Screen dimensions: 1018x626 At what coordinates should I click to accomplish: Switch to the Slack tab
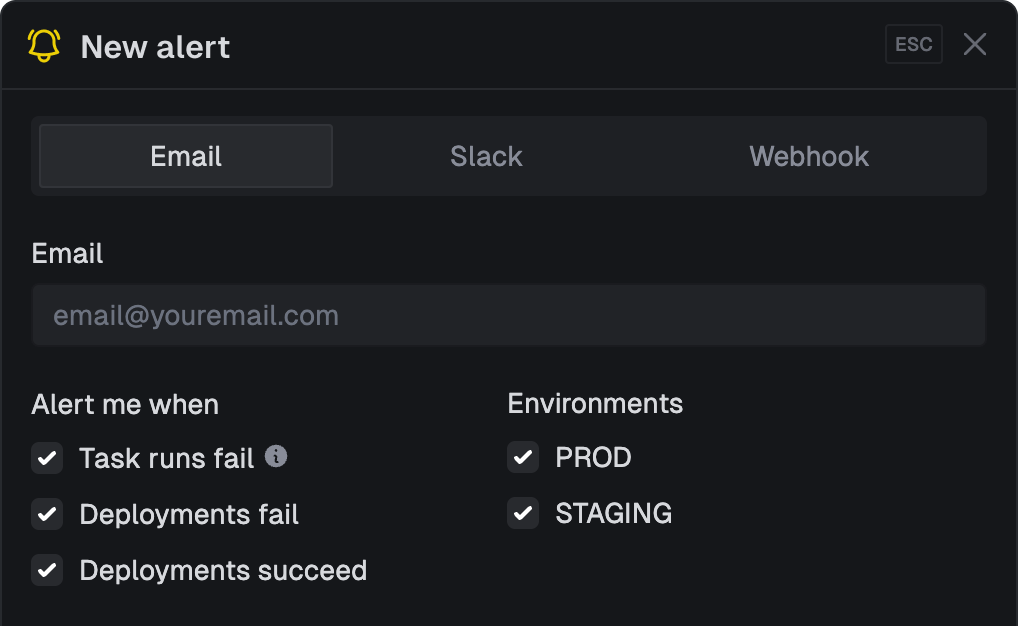click(x=486, y=156)
